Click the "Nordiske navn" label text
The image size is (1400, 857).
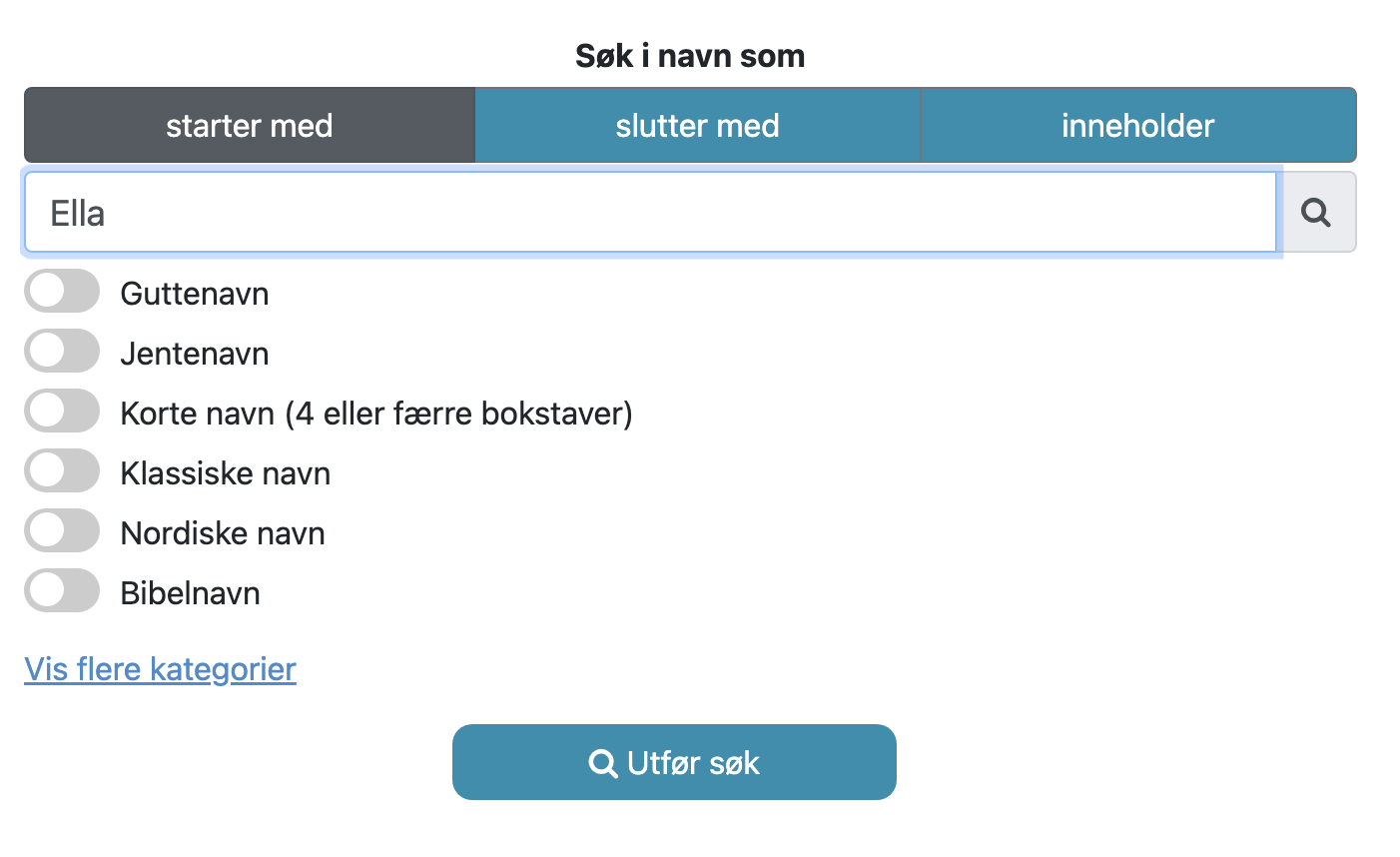[x=223, y=533]
